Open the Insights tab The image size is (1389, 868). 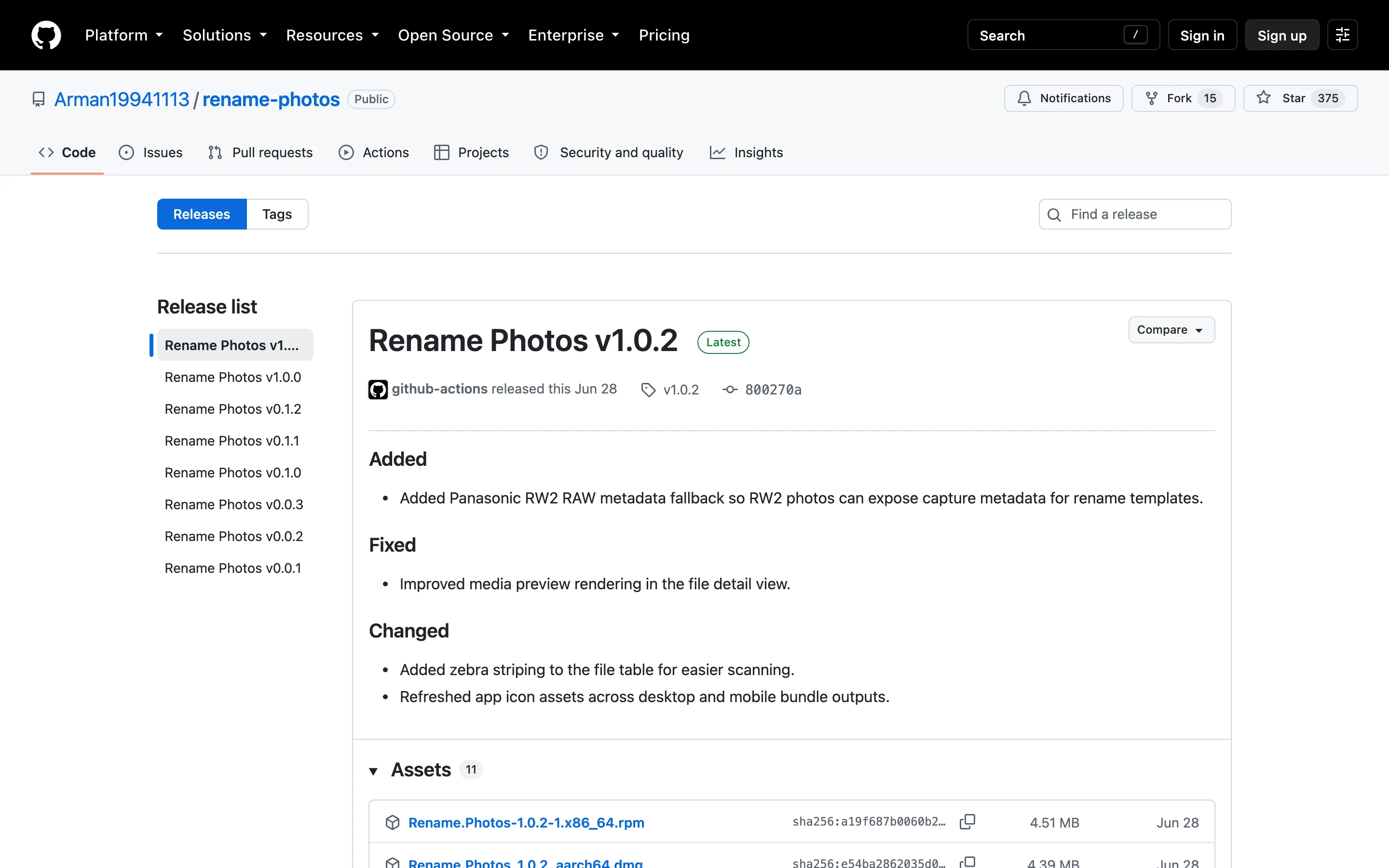click(x=746, y=152)
